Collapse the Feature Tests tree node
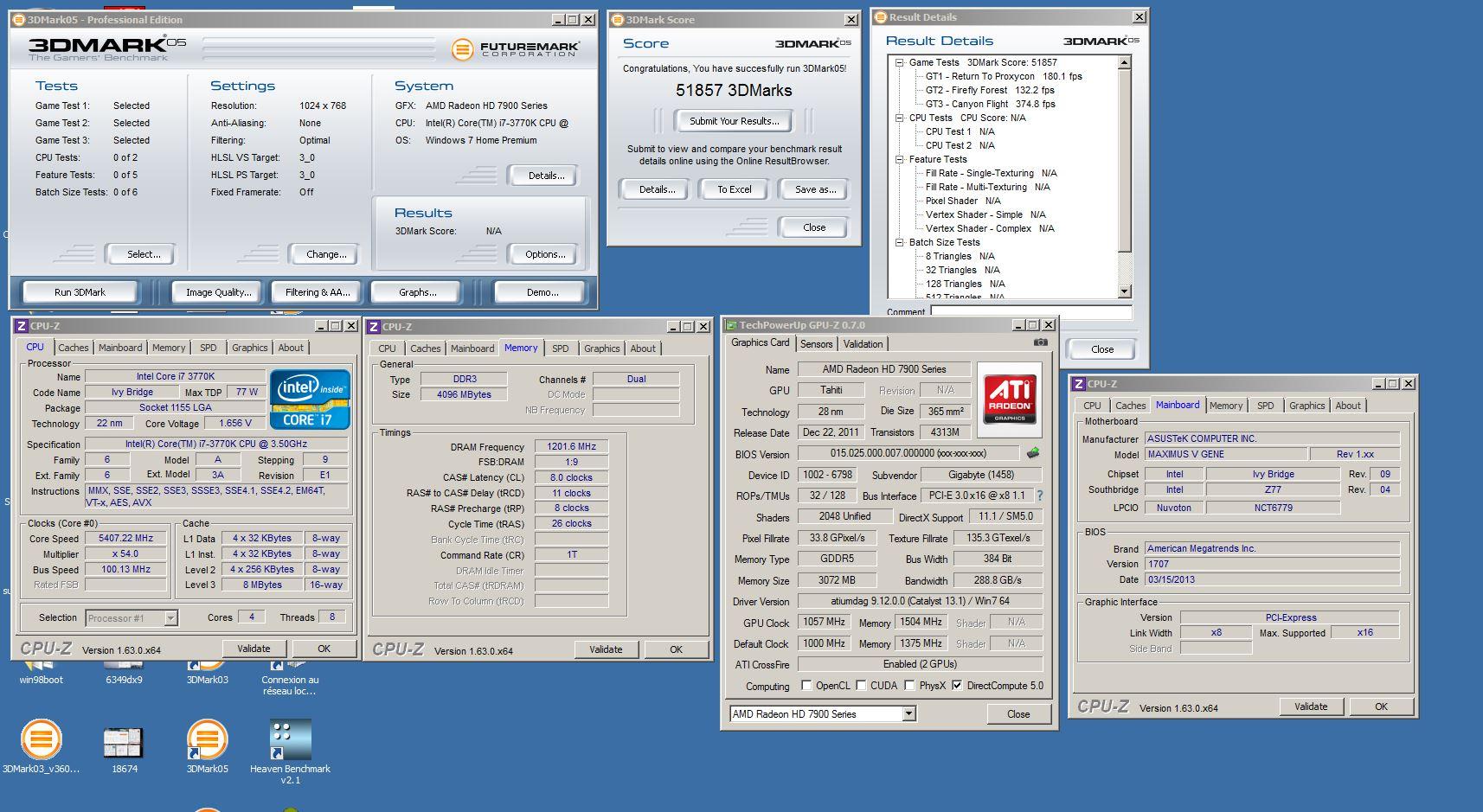The width and height of the screenshot is (1483, 812). click(900, 159)
